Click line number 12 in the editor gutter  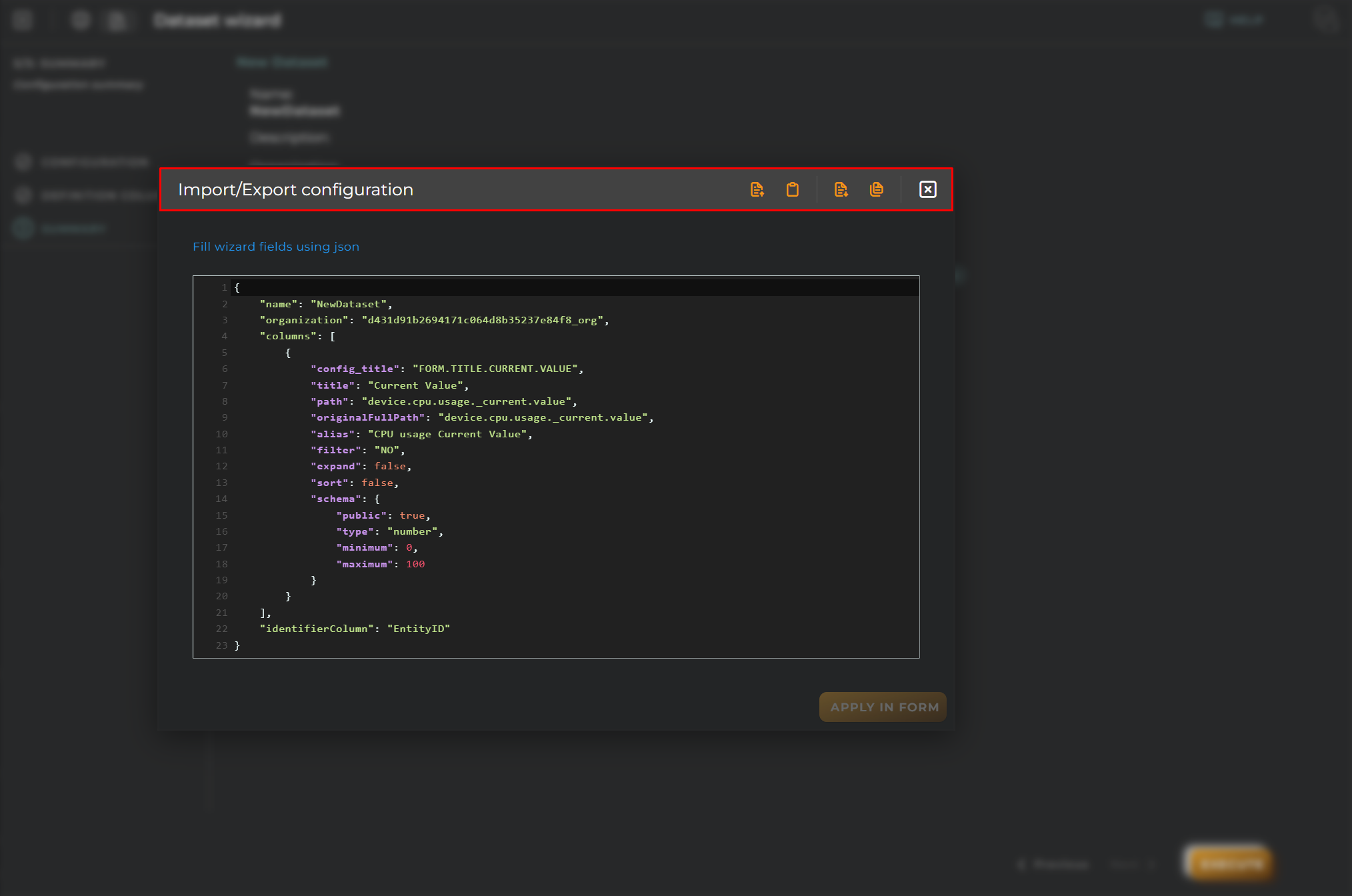pyautogui.click(x=221, y=466)
